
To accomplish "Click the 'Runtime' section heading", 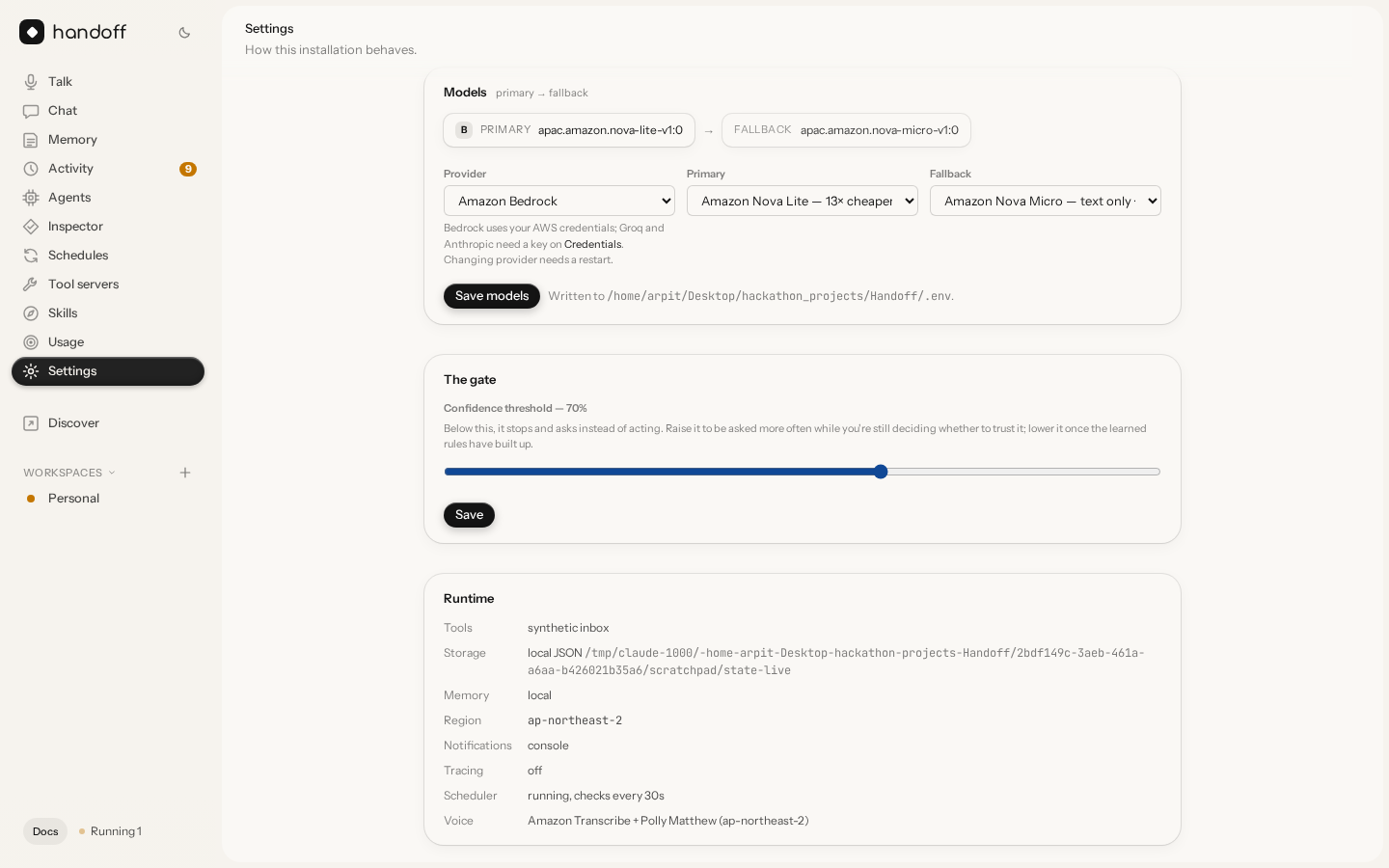I will [469, 599].
